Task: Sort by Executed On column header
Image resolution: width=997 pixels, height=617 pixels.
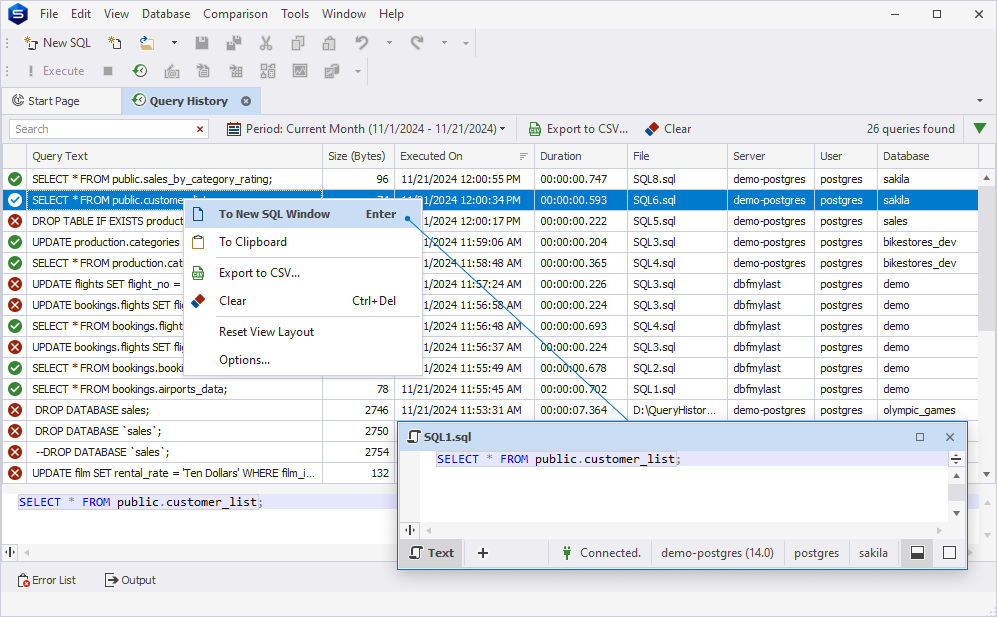Action: (464, 156)
